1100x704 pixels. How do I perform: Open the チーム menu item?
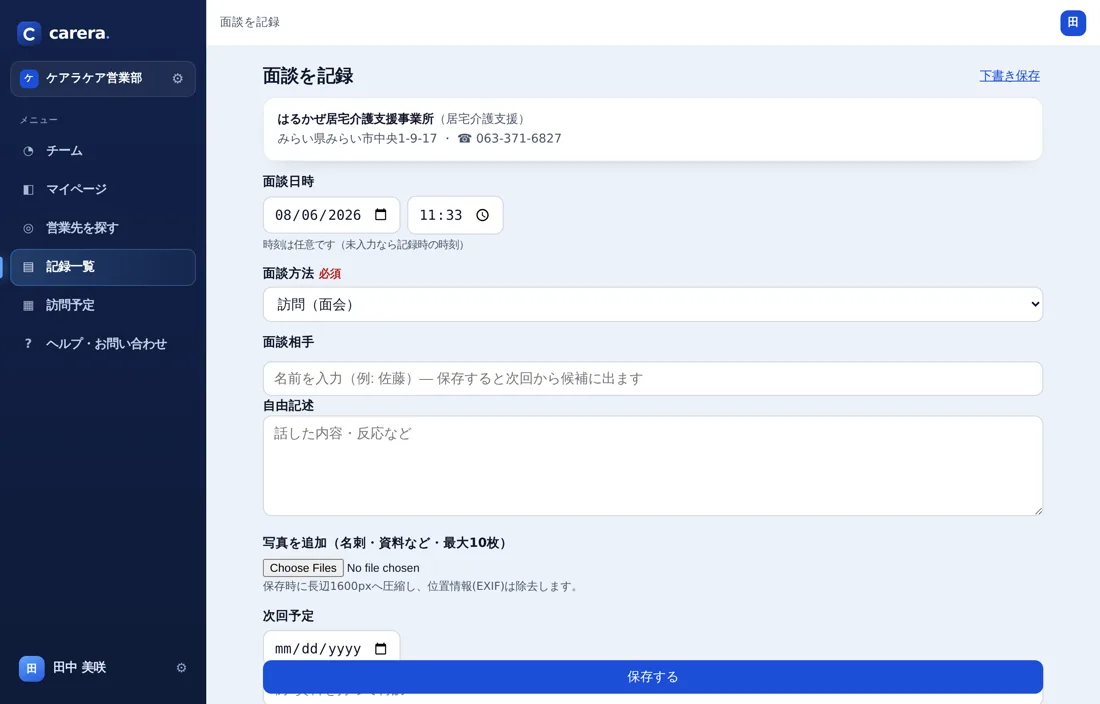[x=103, y=151]
